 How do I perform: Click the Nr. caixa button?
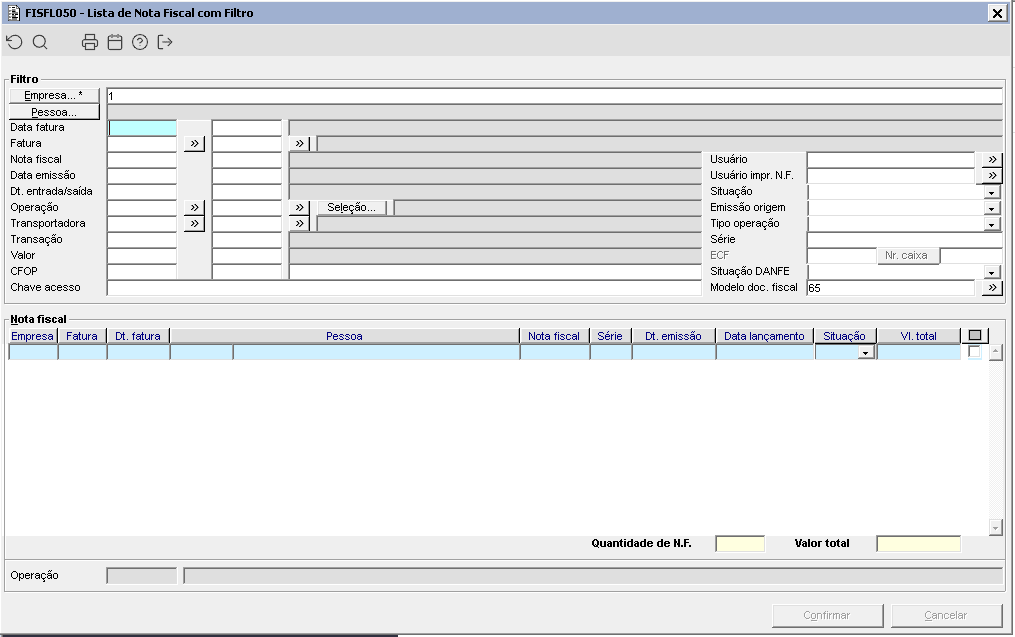(906, 256)
